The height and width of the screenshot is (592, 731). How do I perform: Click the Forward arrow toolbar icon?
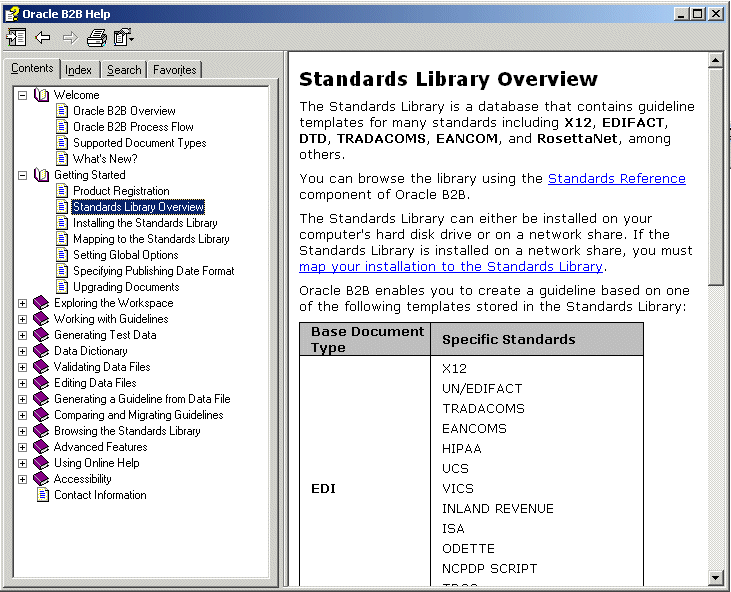(x=70, y=37)
